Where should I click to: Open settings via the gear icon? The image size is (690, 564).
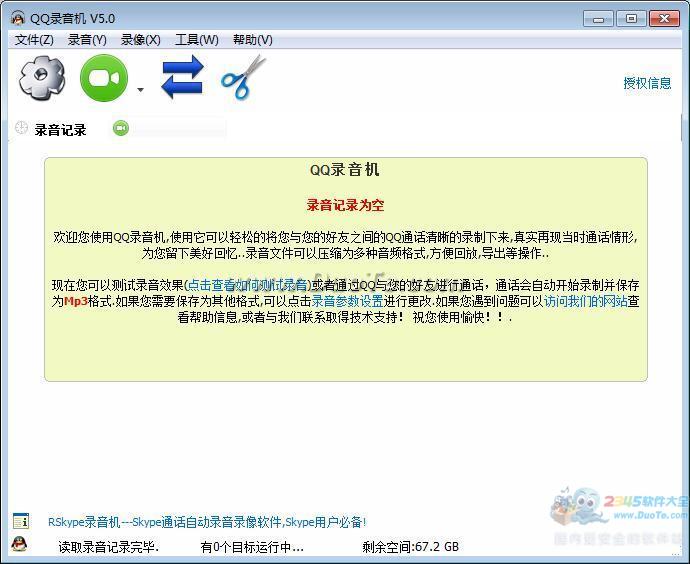pos(42,77)
